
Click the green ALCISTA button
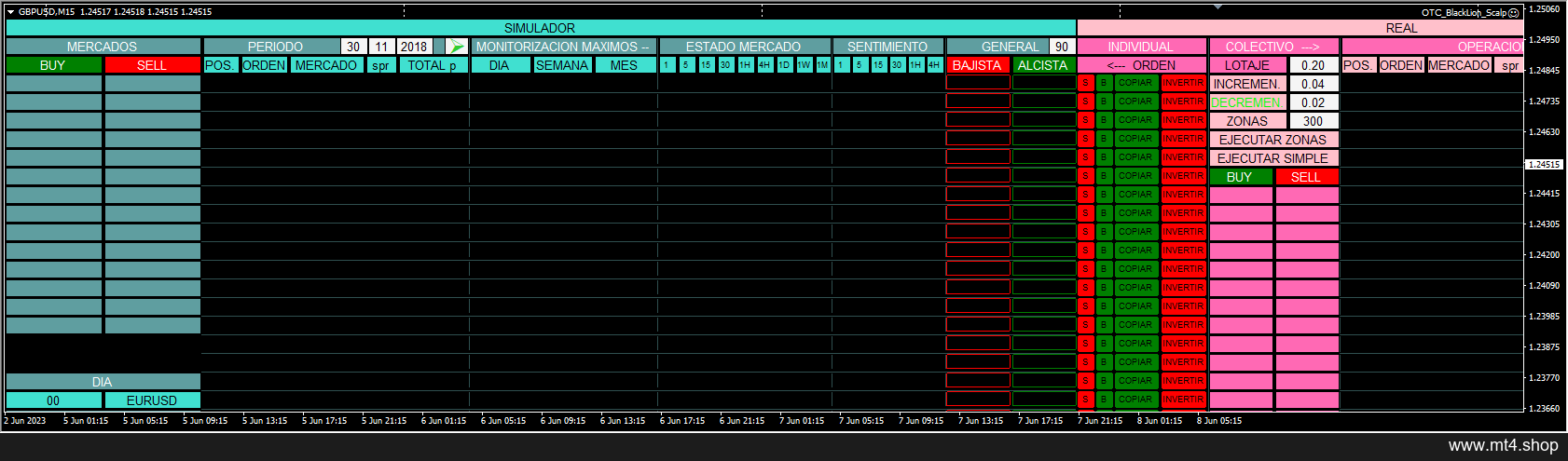click(1042, 65)
